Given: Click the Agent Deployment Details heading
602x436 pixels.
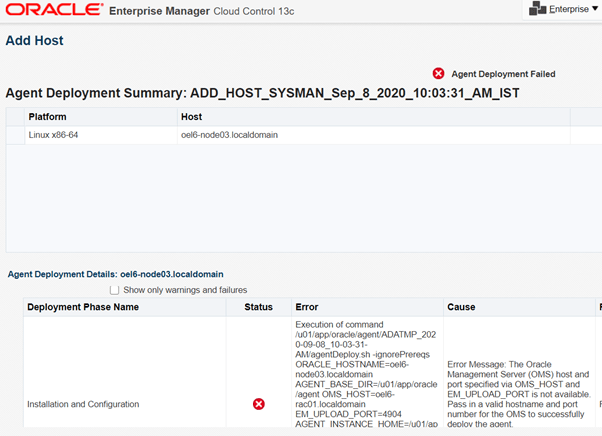Looking at the screenshot, I should 115,273.
